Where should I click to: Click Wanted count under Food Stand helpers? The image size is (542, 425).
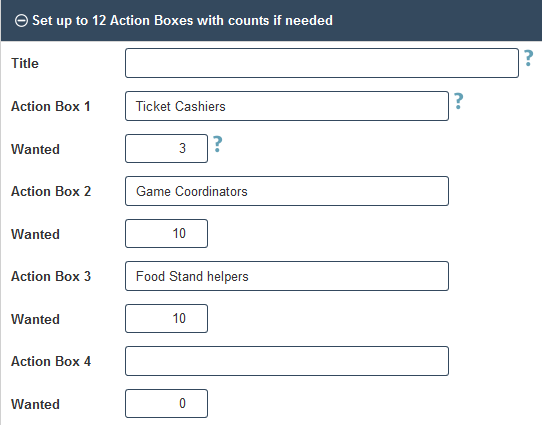point(166,319)
